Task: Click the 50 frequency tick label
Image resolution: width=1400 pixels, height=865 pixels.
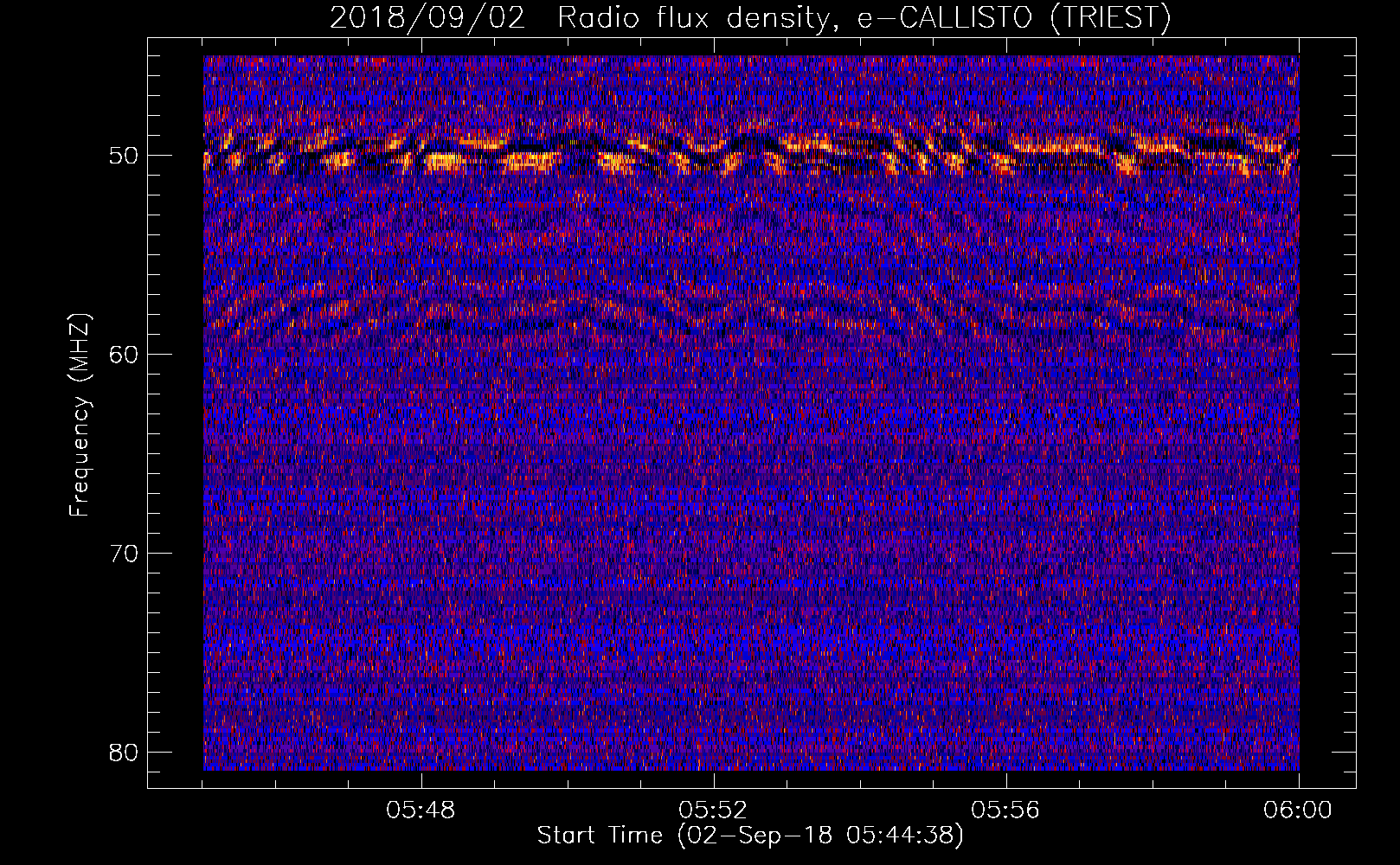Action: click(125, 157)
